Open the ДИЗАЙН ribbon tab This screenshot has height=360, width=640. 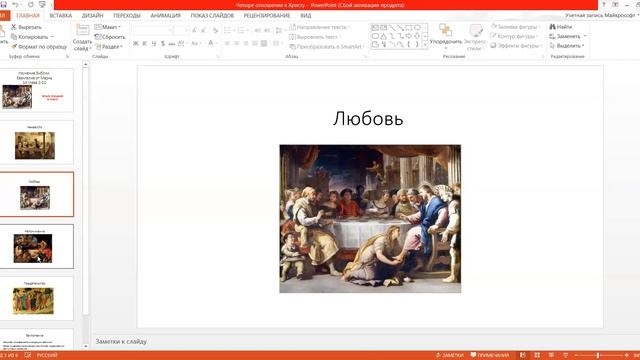(x=93, y=16)
